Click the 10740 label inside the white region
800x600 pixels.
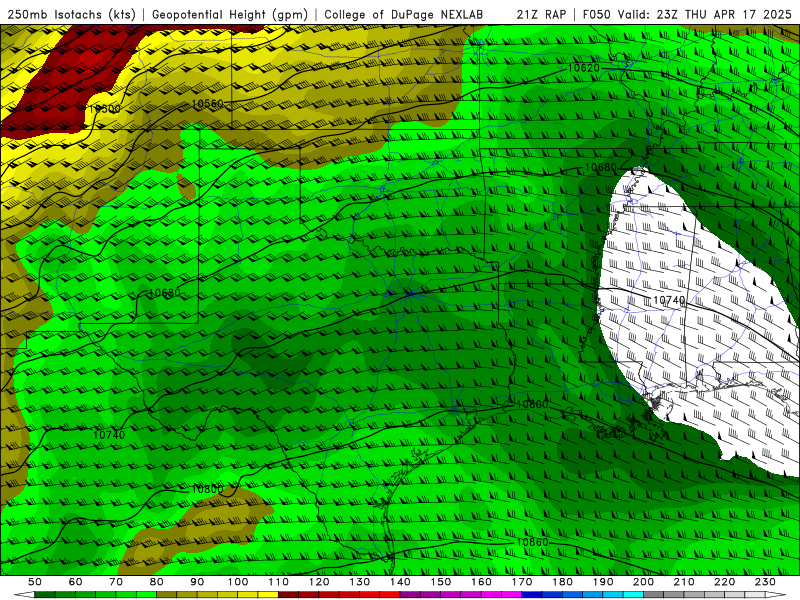click(669, 301)
